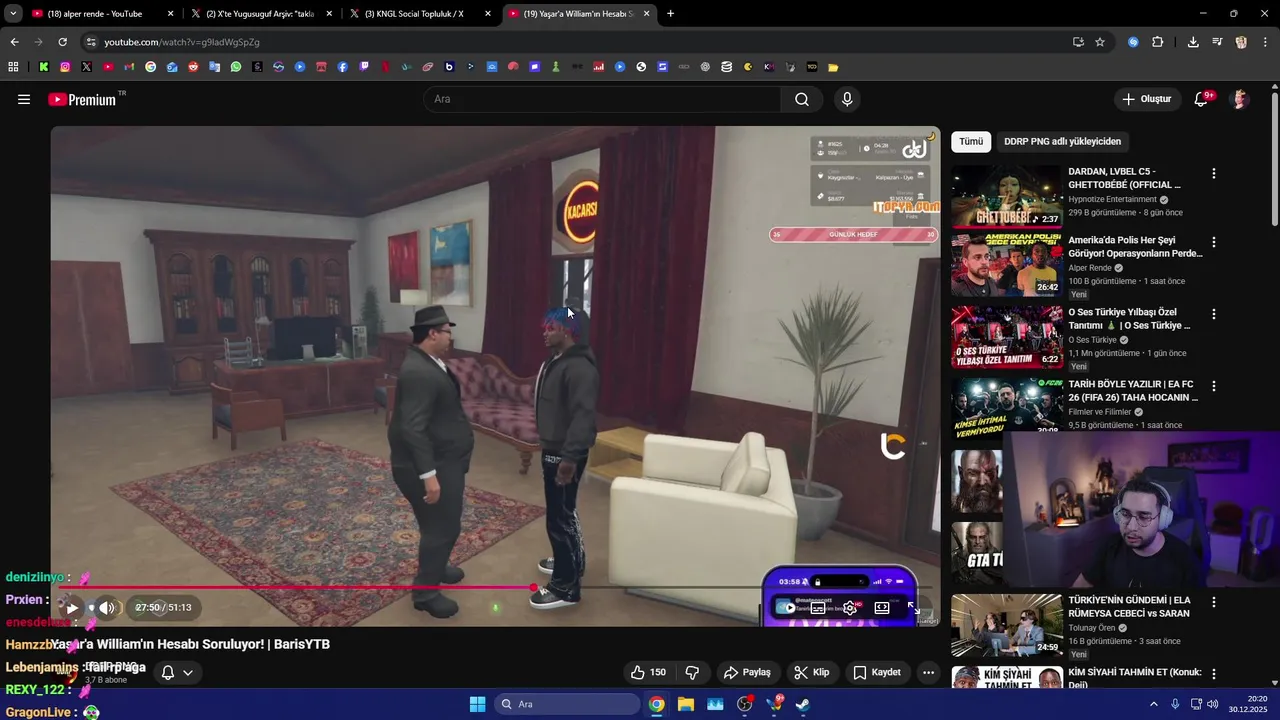Open the Windows Start menu
Screen dimensions: 1280x720
477,704
